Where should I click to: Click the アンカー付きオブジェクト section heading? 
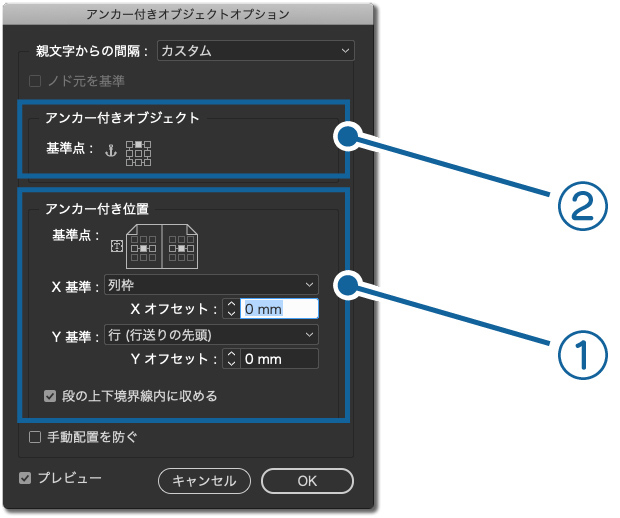point(122,118)
